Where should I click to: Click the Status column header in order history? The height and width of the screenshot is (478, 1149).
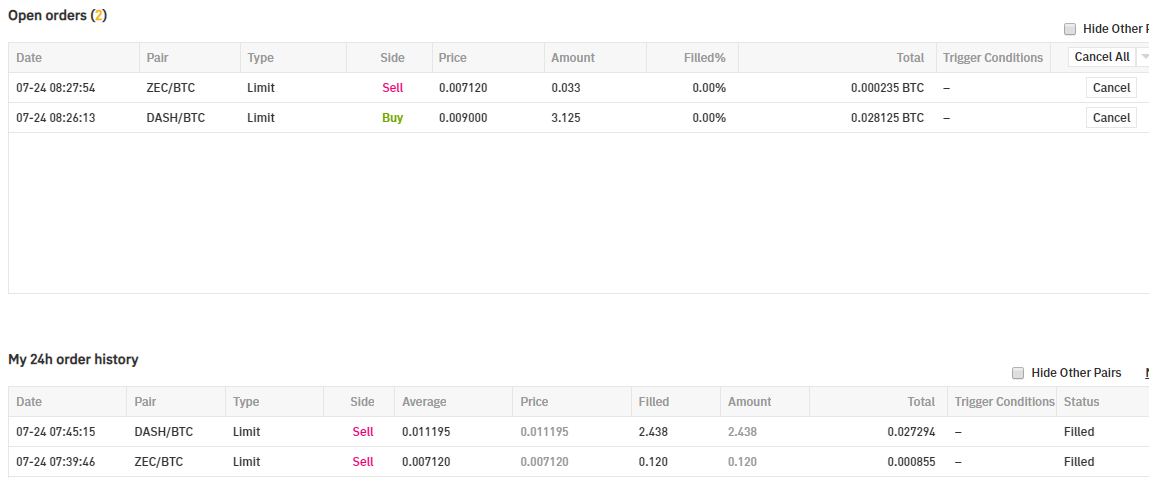point(1081,402)
